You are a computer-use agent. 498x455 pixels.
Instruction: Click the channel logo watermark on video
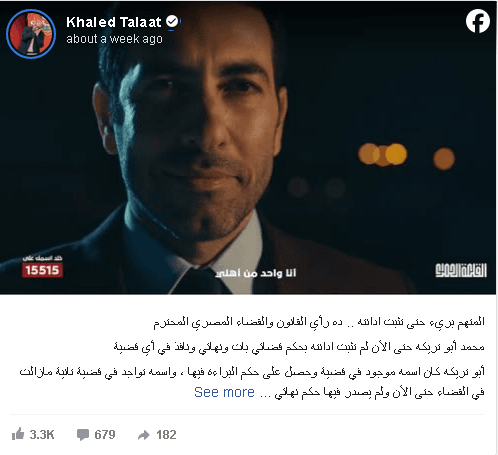tap(461, 270)
